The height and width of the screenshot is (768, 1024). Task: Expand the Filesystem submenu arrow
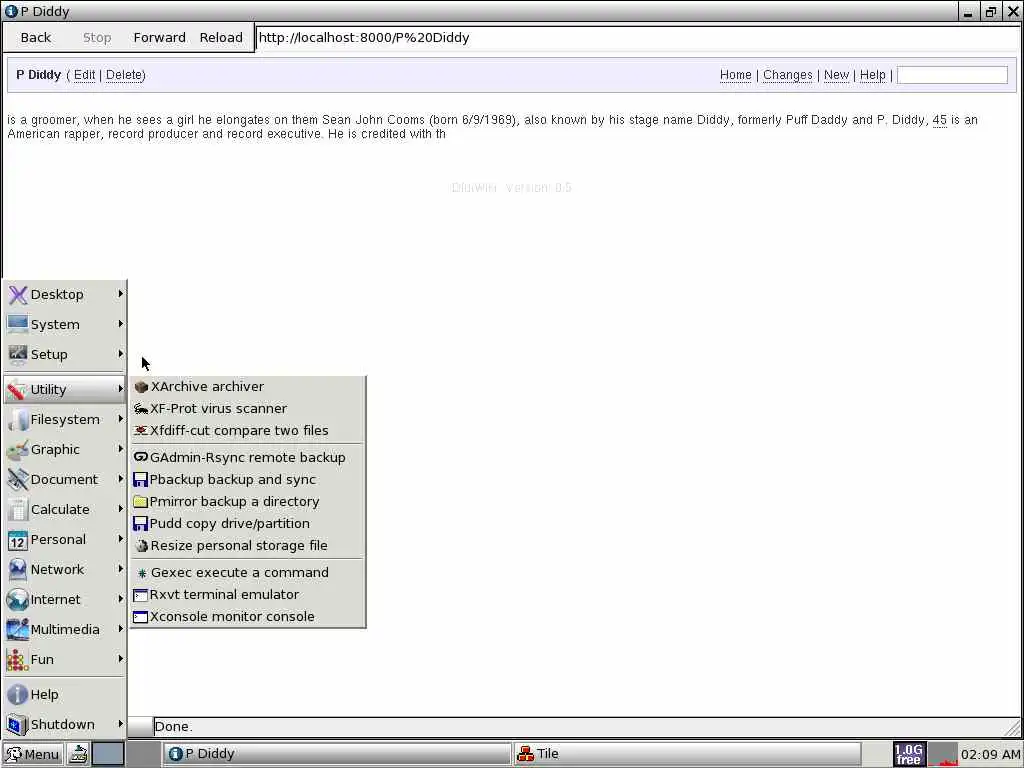[x=120, y=419]
